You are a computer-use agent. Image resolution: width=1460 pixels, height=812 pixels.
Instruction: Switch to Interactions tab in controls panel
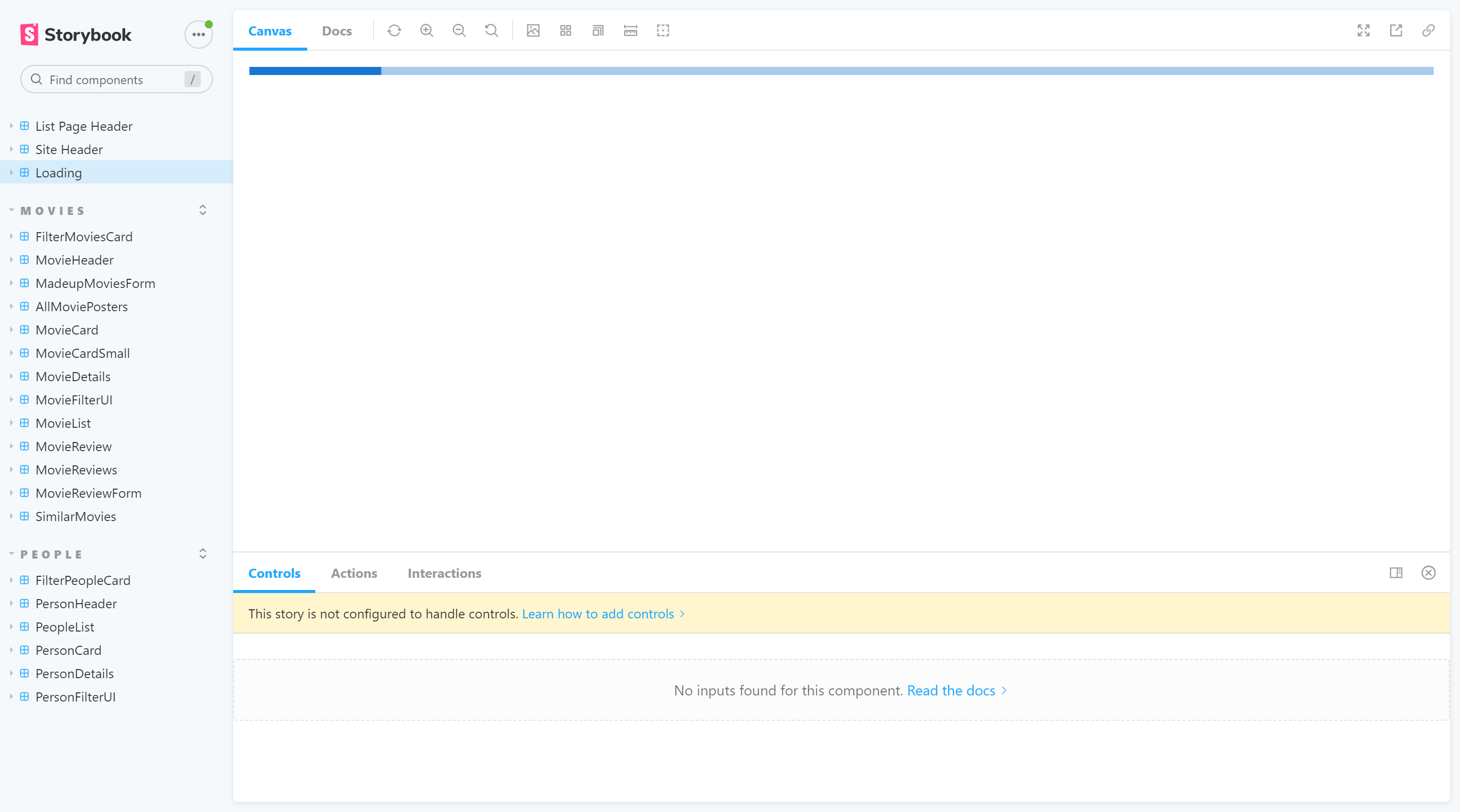[x=444, y=573]
